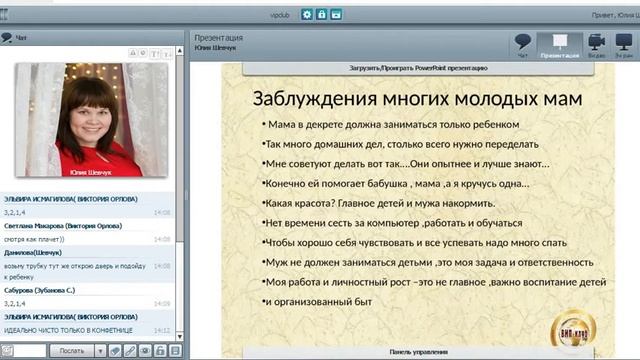Image resolution: width=640 pixels, height=360 pixels.
Task: Click the window layout icon in top bar
Action: (336, 15)
